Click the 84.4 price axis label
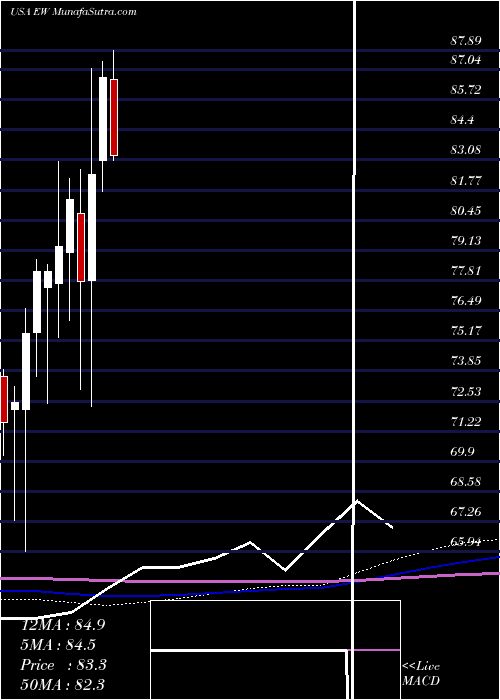This screenshot has height=700, width=500. 462,120
